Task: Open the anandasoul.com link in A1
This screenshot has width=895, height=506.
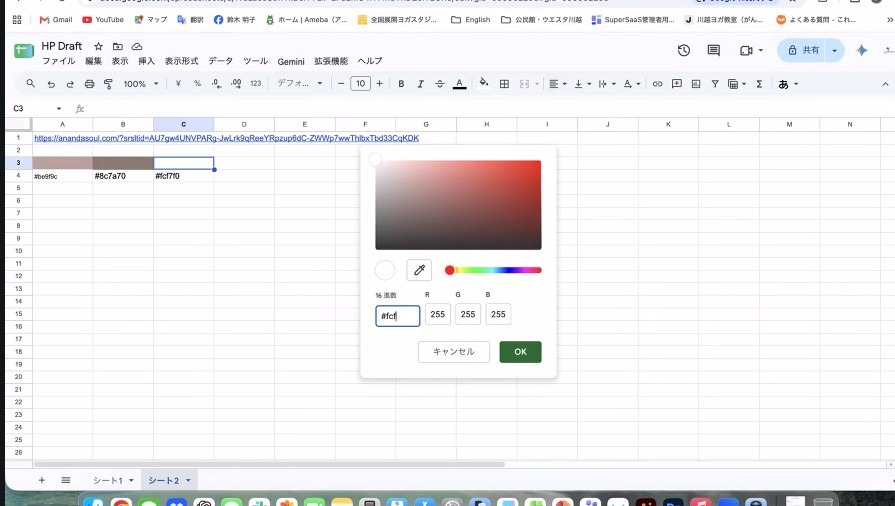Action: [227, 138]
